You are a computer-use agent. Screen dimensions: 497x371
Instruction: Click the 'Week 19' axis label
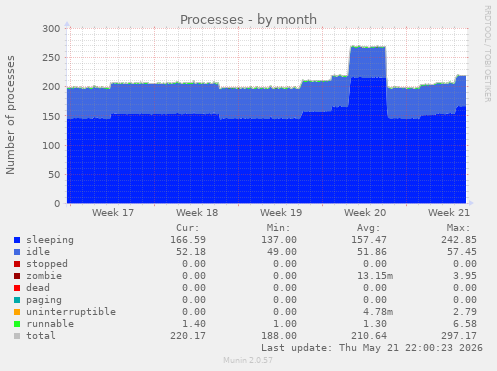[281, 213]
